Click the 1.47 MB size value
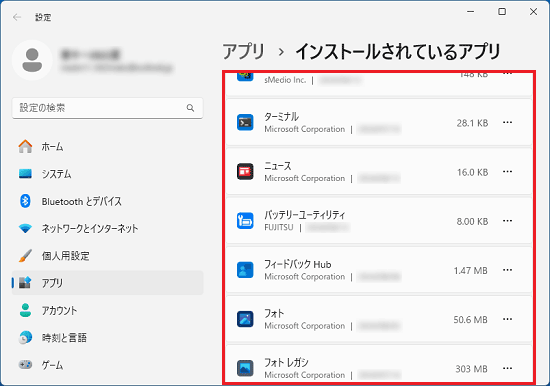This screenshot has width=550, height=386. coord(470,270)
